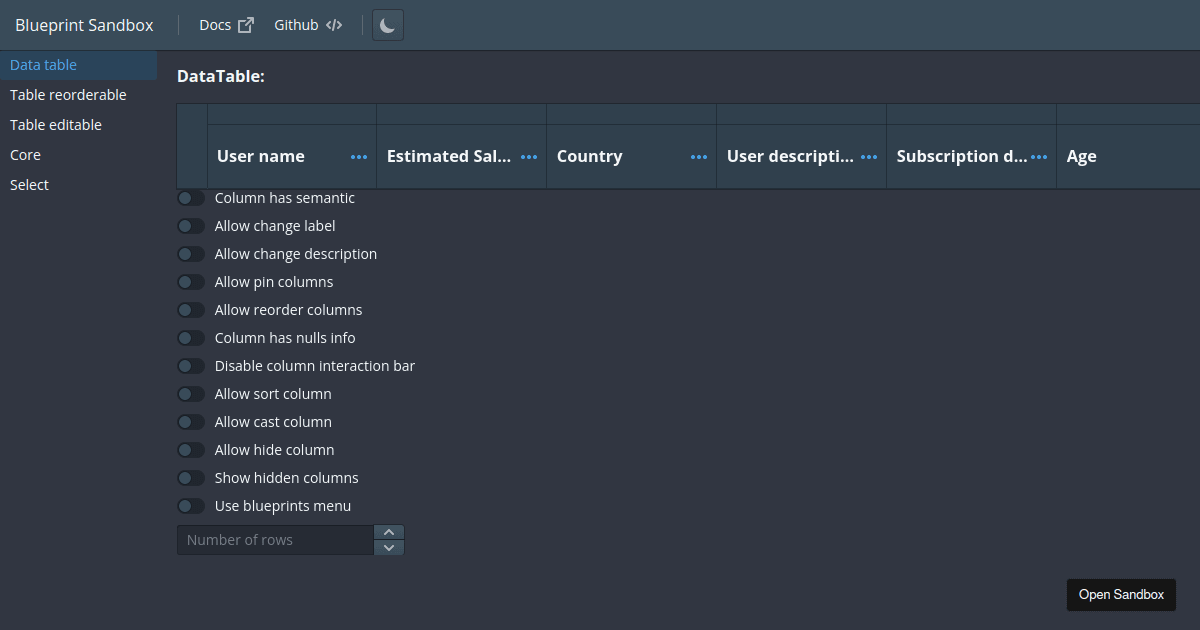This screenshot has height=630, width=1200.
Task: Open the Country column options menu
Action: tap(698, 156)
